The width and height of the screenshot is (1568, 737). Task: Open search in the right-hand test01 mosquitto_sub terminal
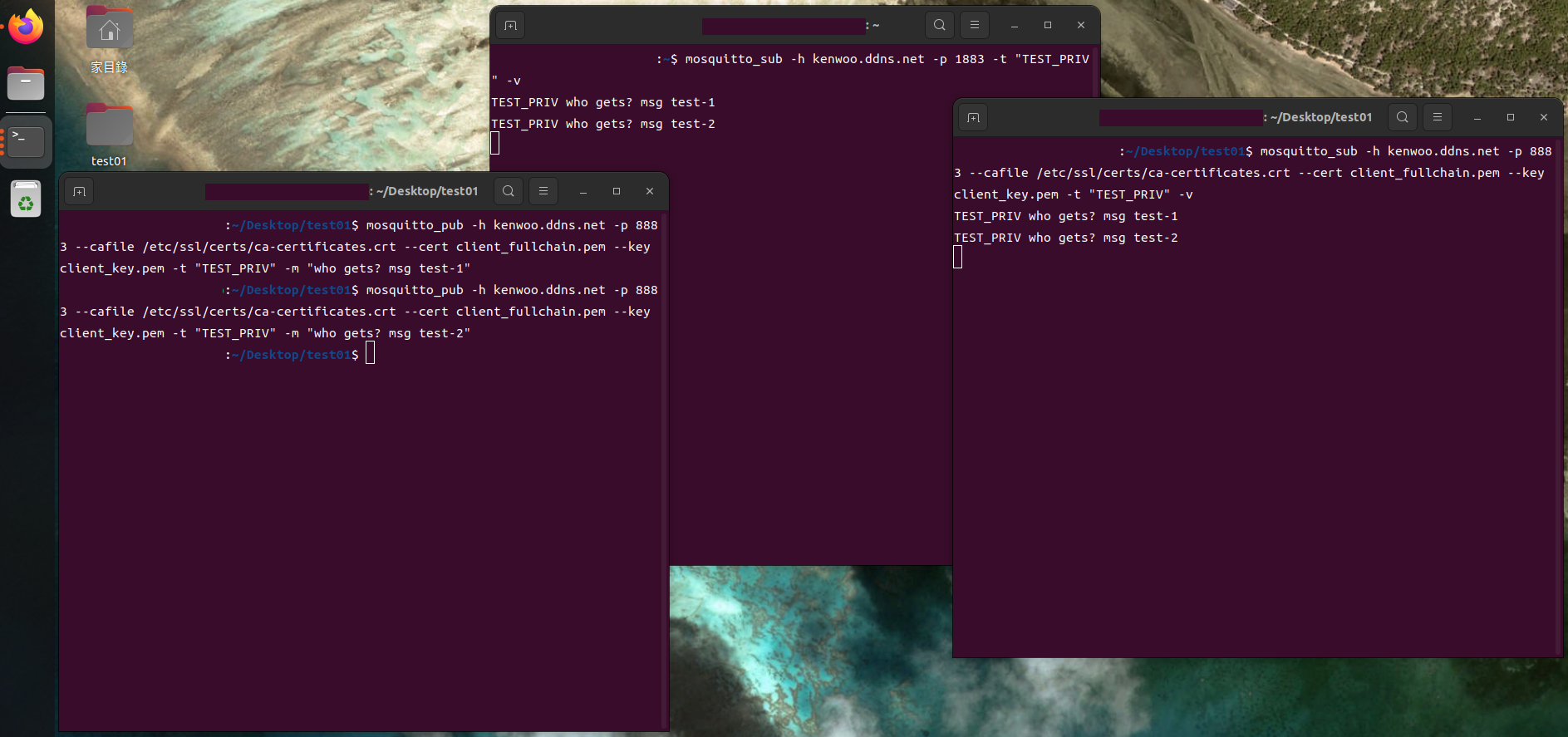point(1402,117)
